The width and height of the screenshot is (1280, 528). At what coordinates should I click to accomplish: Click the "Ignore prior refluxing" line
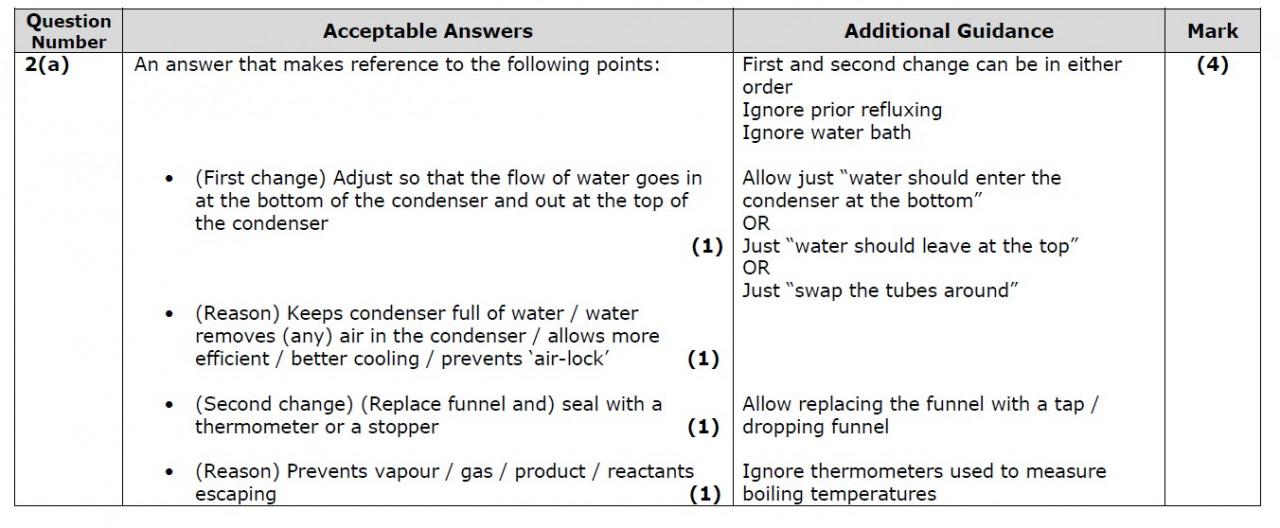842,109
